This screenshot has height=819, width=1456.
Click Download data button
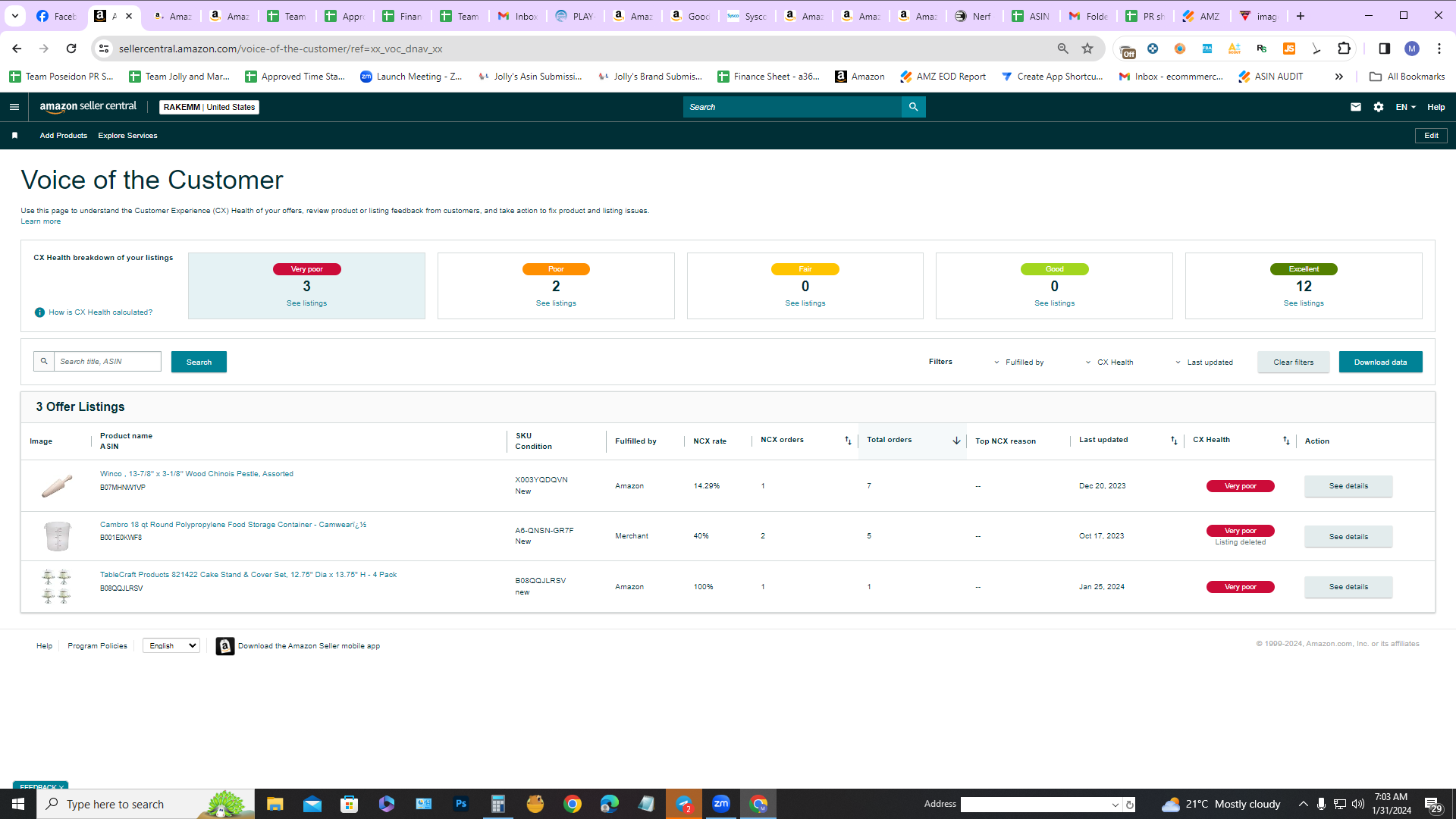pos(1380,362)
